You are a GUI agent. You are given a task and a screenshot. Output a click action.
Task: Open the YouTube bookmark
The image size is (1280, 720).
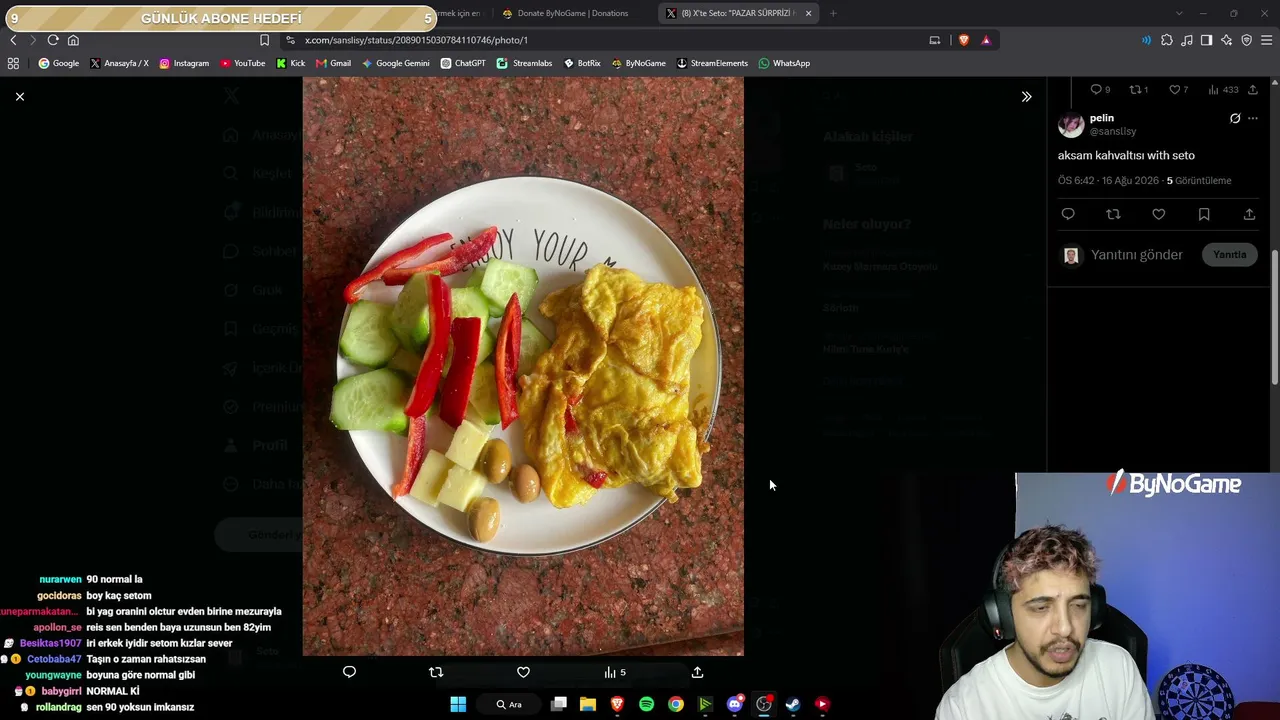click(x=243, y=63)
